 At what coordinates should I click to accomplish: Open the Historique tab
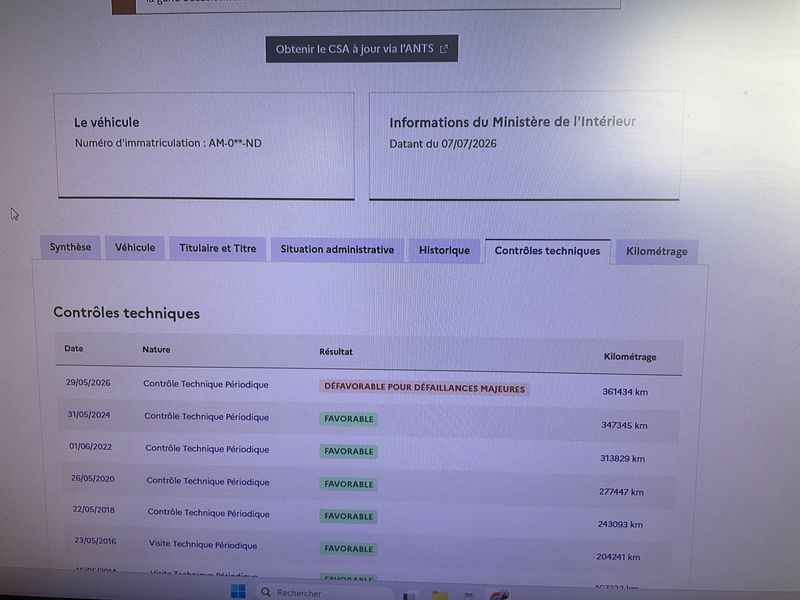(444, 251)
